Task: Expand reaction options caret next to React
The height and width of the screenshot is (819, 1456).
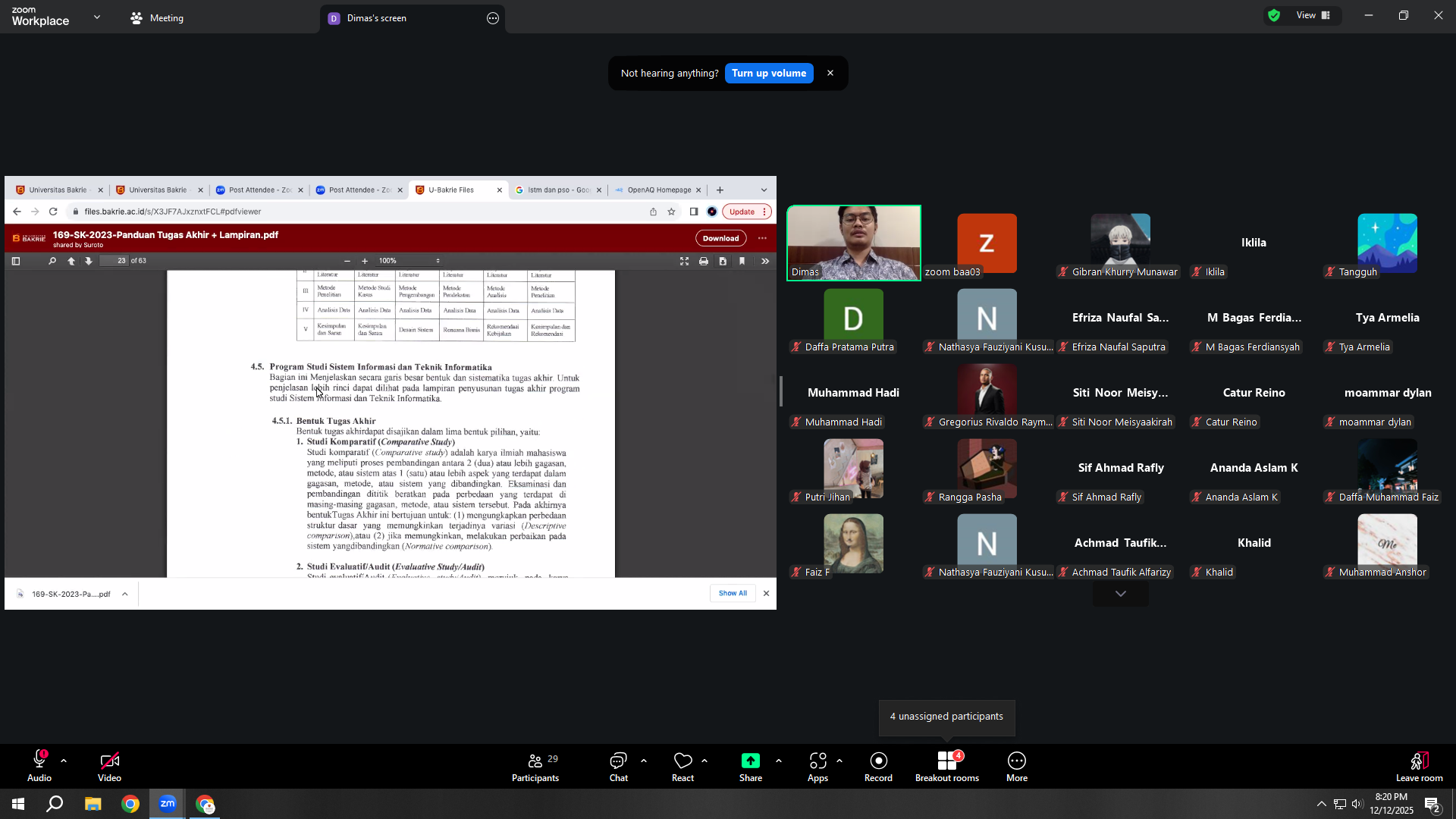Action: pos(704,761)
